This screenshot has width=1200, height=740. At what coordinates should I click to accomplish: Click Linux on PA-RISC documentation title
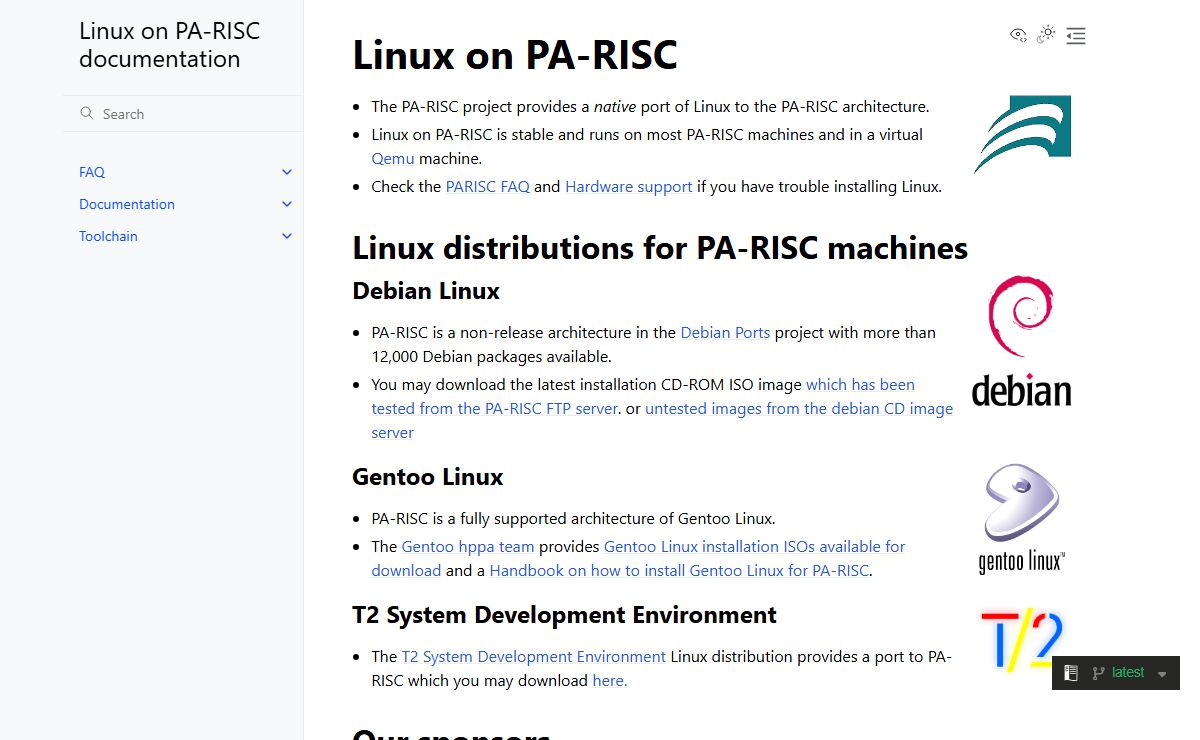pos(169,45)
